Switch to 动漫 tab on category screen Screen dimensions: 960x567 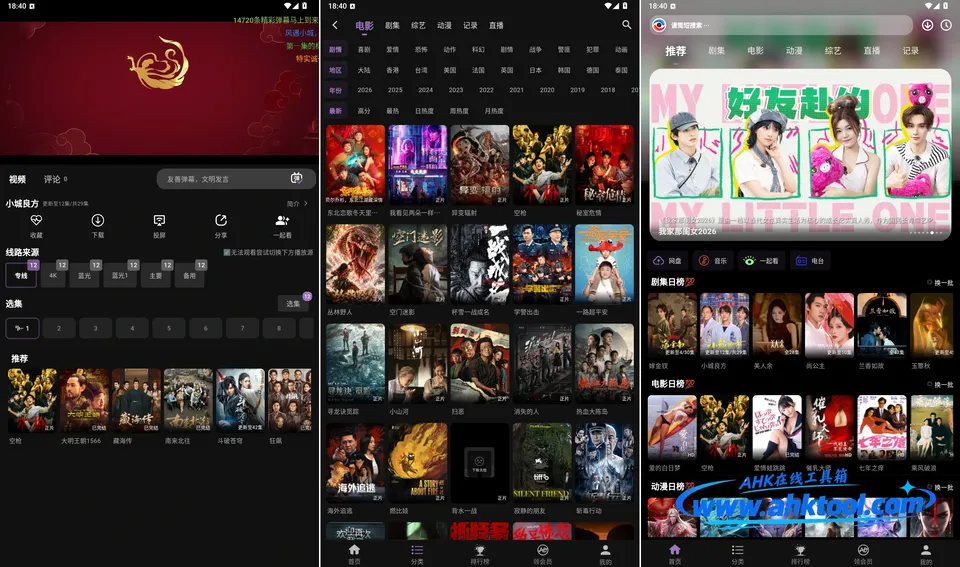click(x=444, y=25)
